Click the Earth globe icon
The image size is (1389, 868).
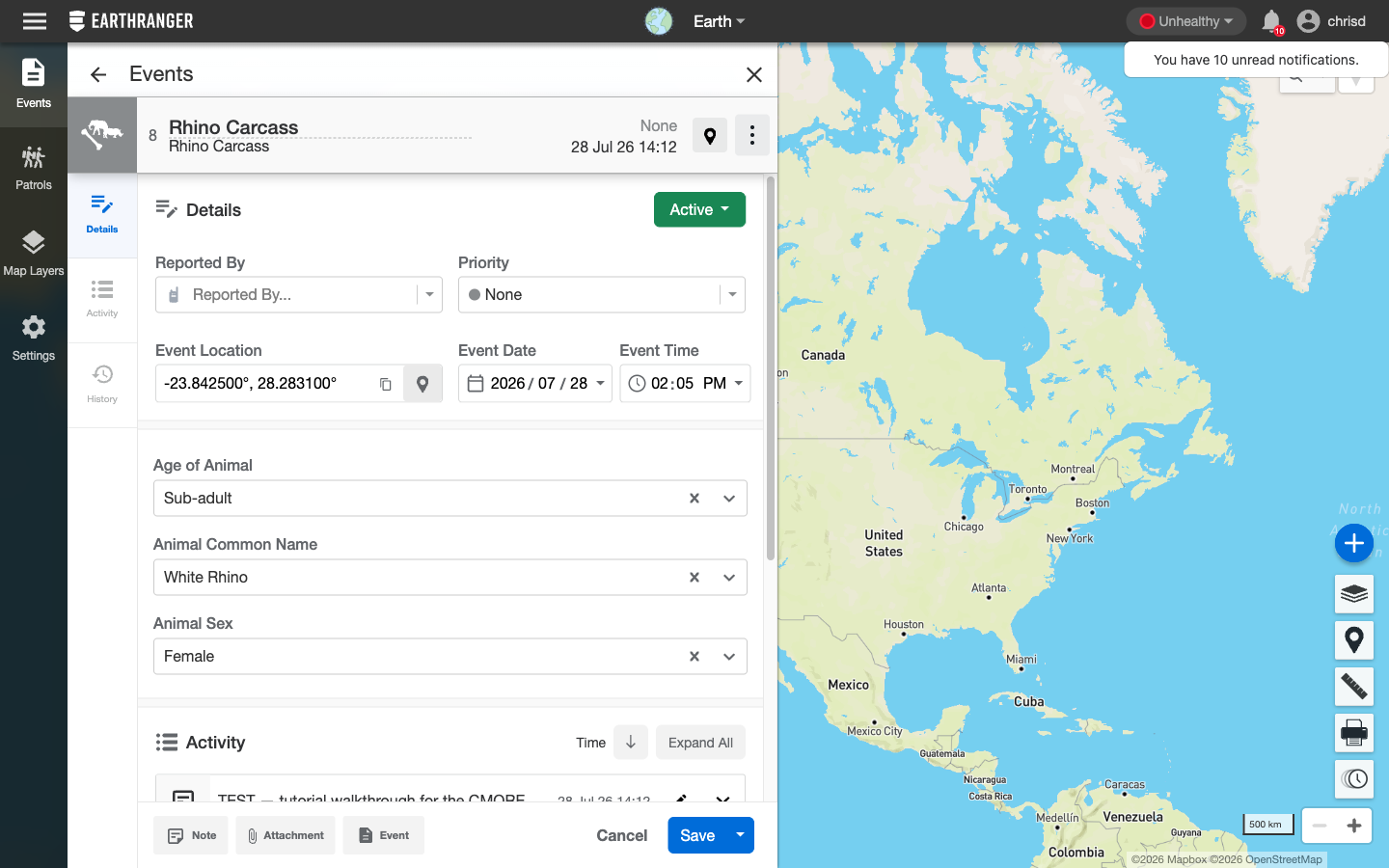coord(659,21)
